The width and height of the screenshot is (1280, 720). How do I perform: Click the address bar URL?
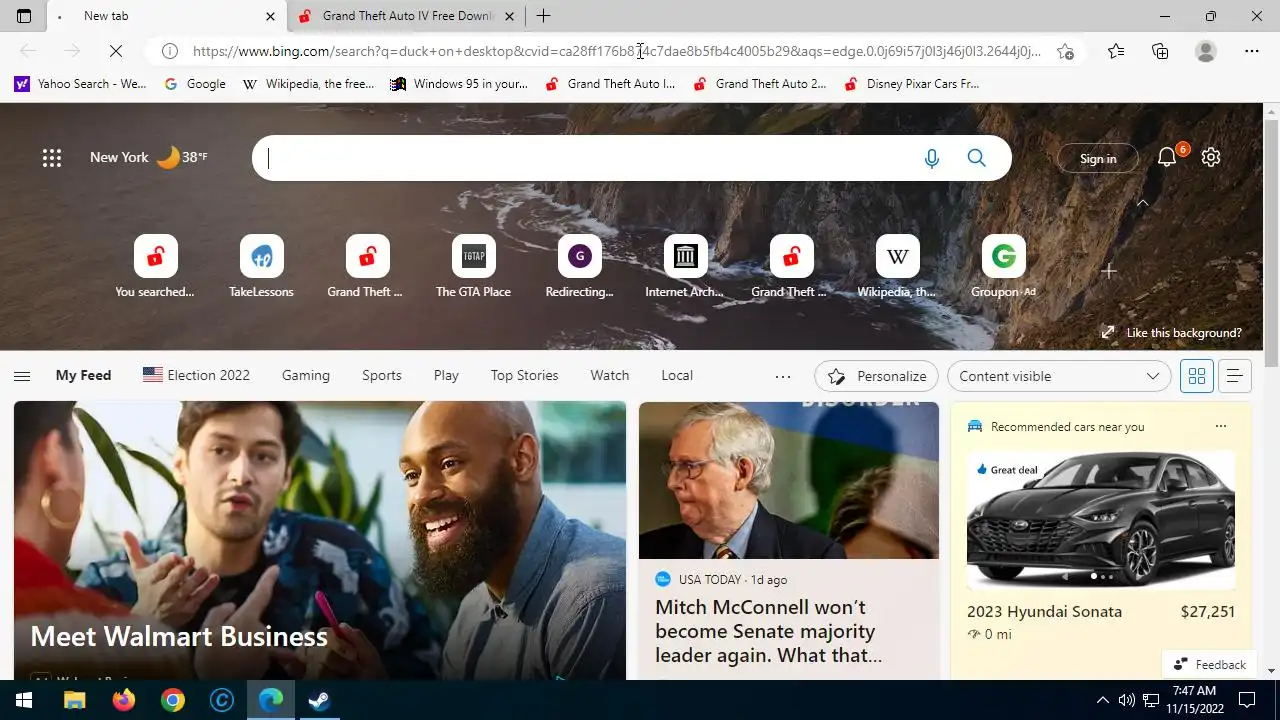(x=616, y=51)
